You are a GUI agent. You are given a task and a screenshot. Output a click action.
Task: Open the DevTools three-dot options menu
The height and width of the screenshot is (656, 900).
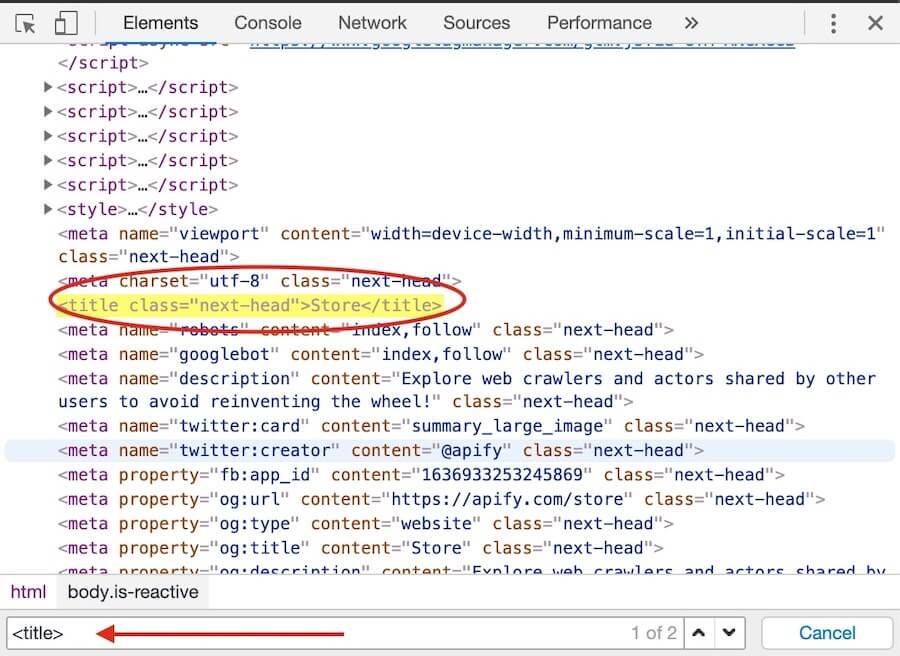pos(833,24)
